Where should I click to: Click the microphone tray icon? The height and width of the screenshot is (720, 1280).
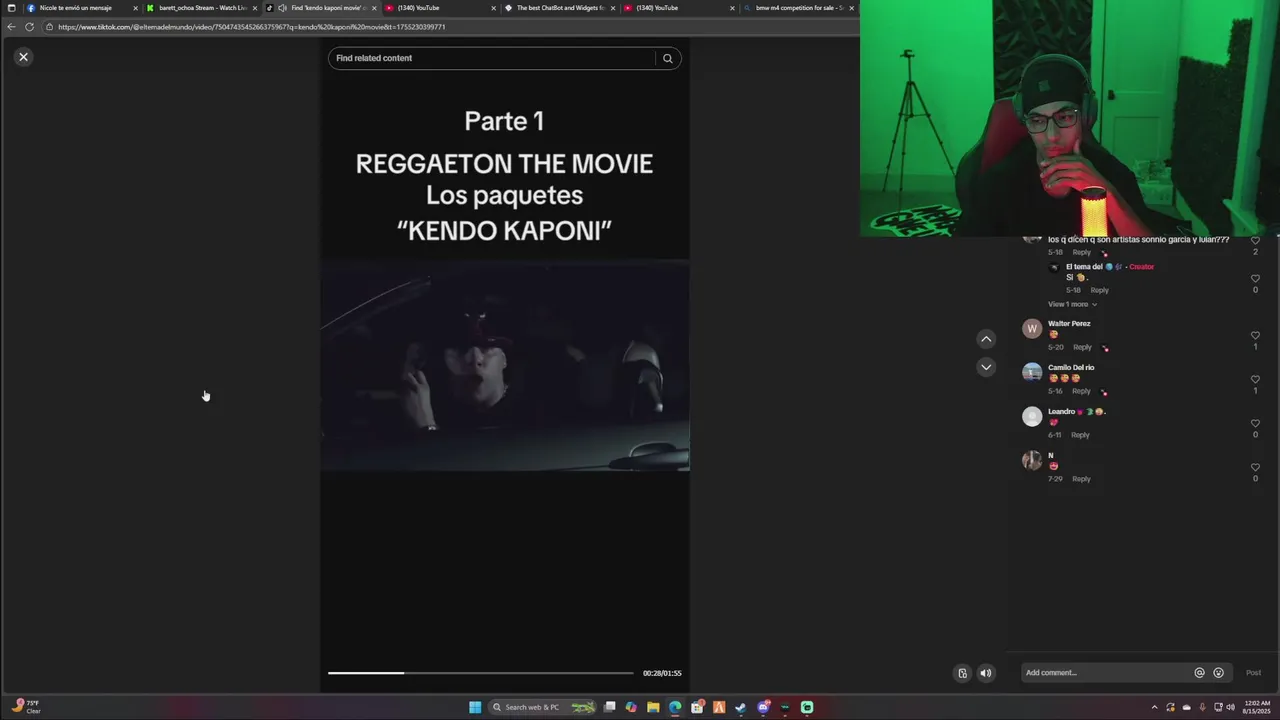(x=1202, y=707)
